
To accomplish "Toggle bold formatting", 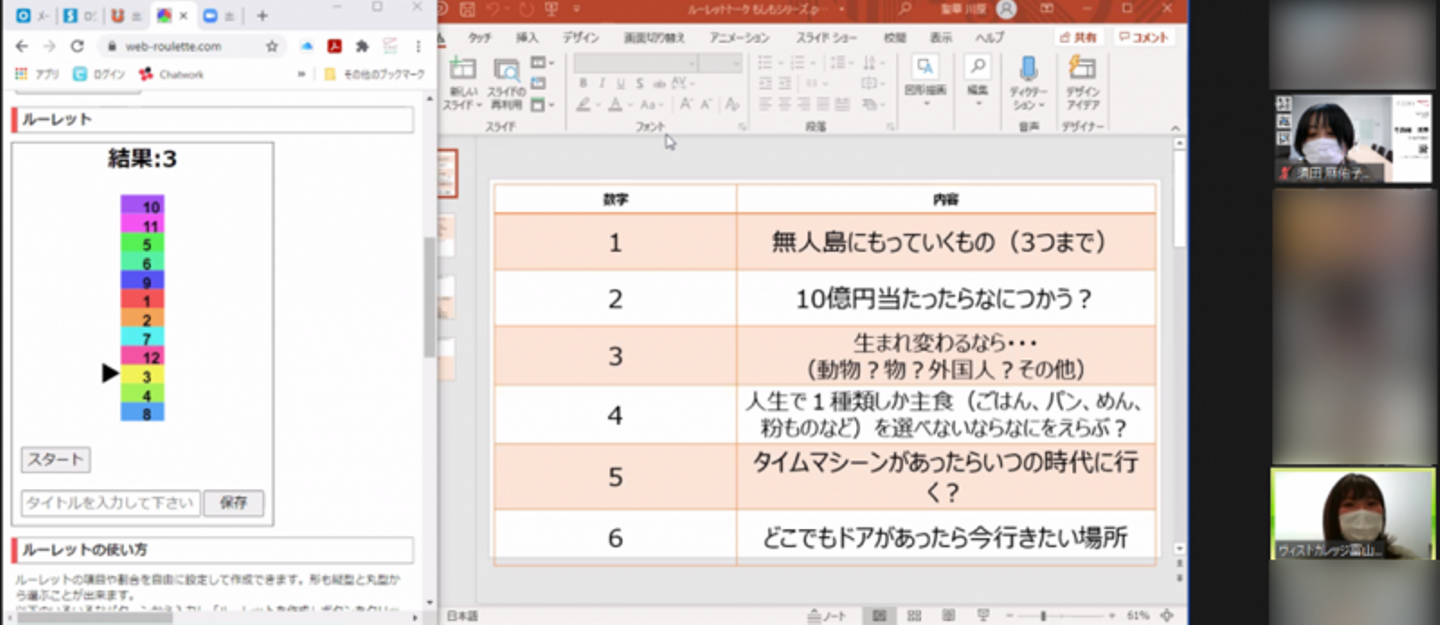I will pyautogui.click(x=583, y=84).
